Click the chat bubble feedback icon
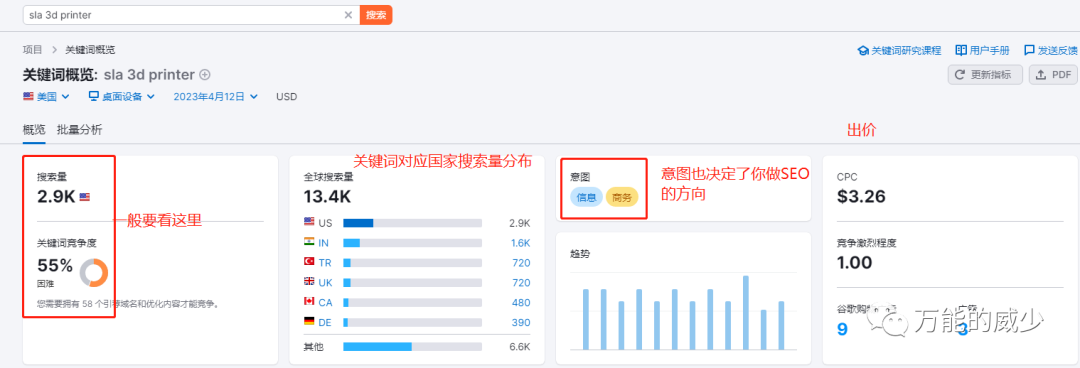The width and height of the screenshot is (1080, 368). click(x=1029, y=50)
